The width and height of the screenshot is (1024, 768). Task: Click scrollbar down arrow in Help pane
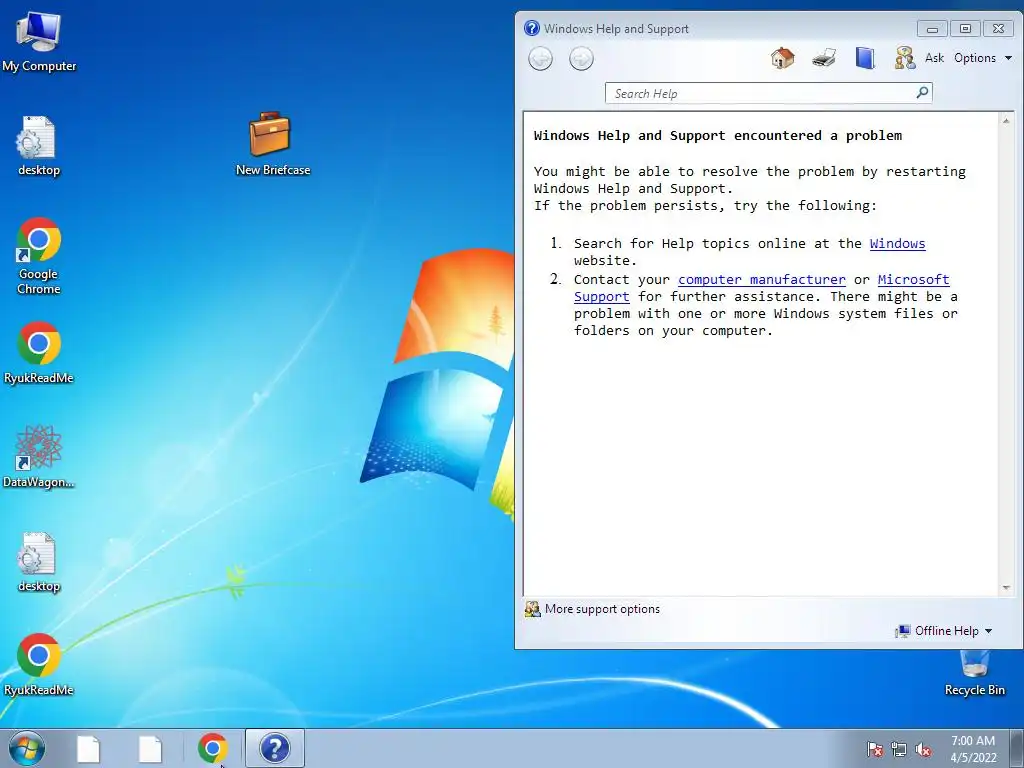(x=1006, y=588)
